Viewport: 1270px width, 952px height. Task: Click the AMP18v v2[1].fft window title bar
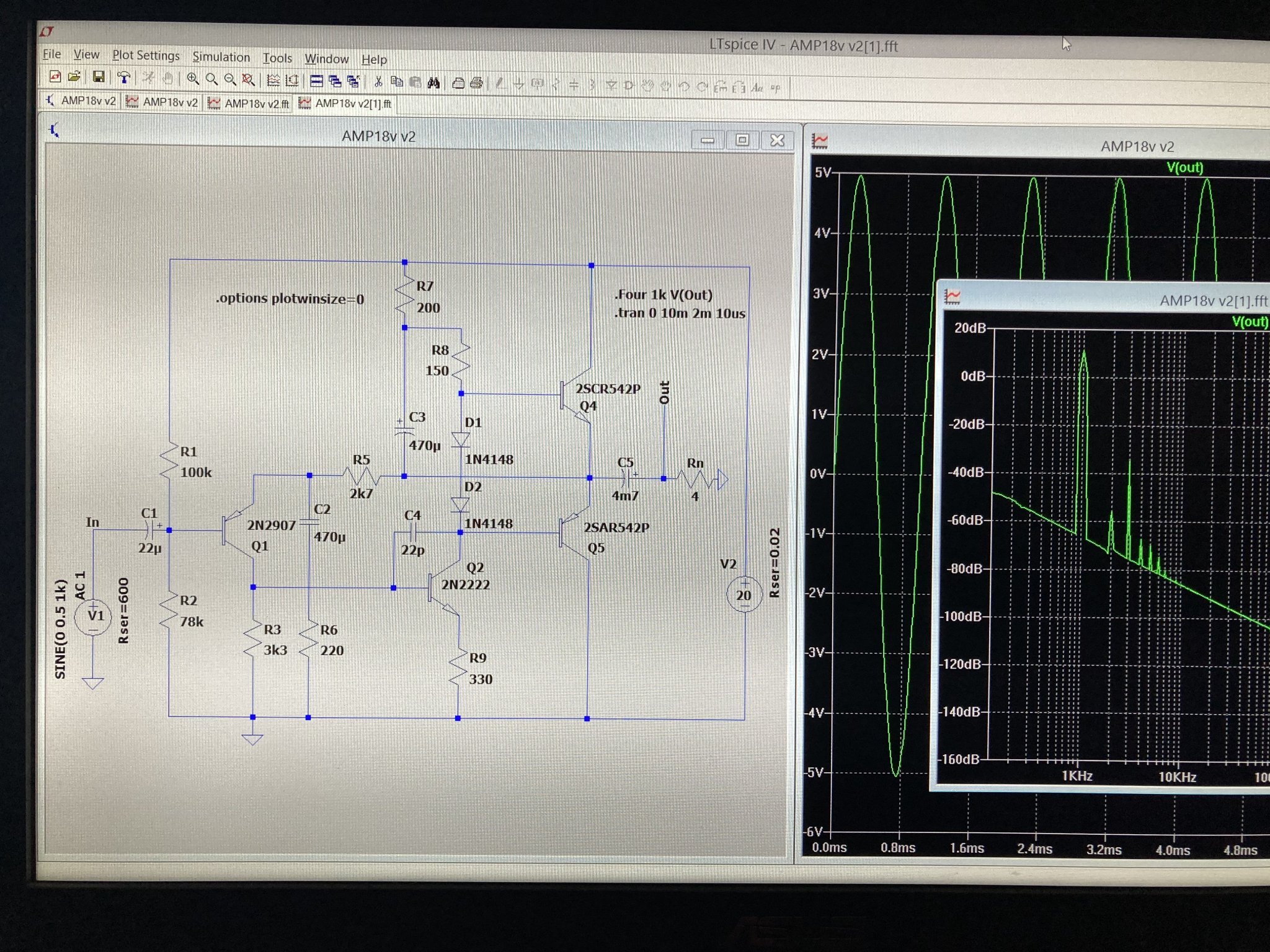coord(1104,300)
